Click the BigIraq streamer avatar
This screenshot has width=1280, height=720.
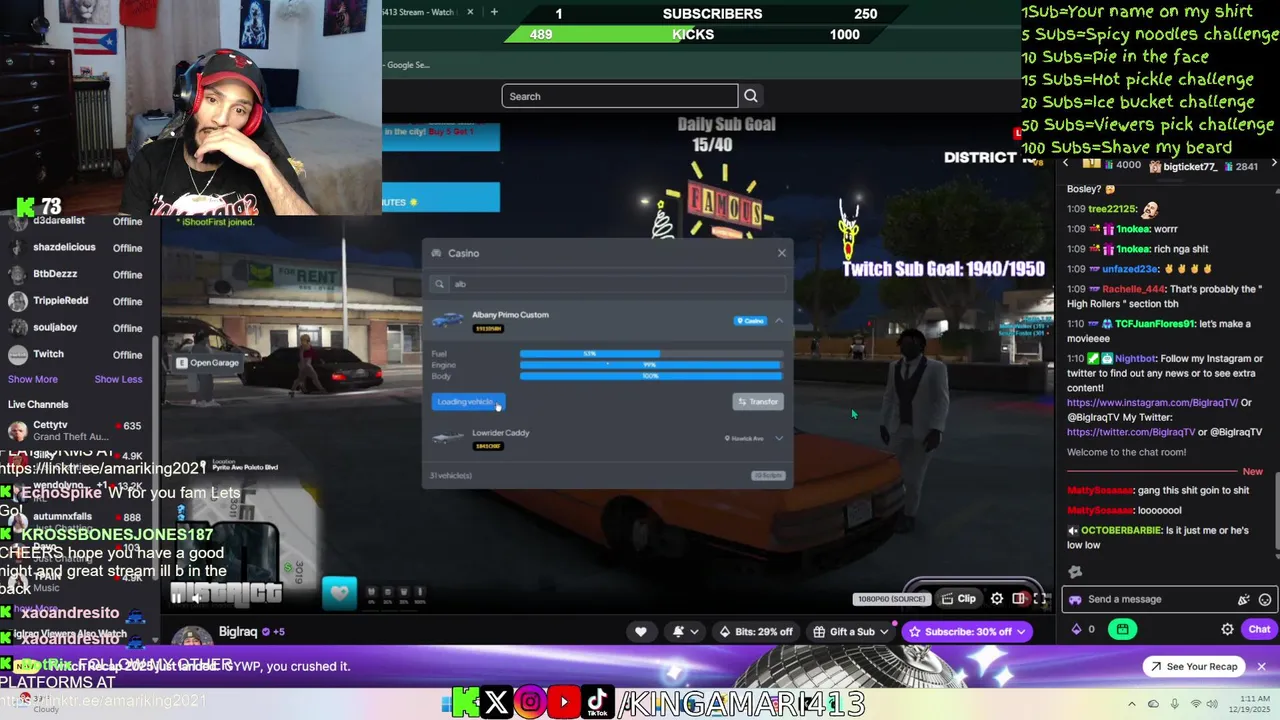191,635
